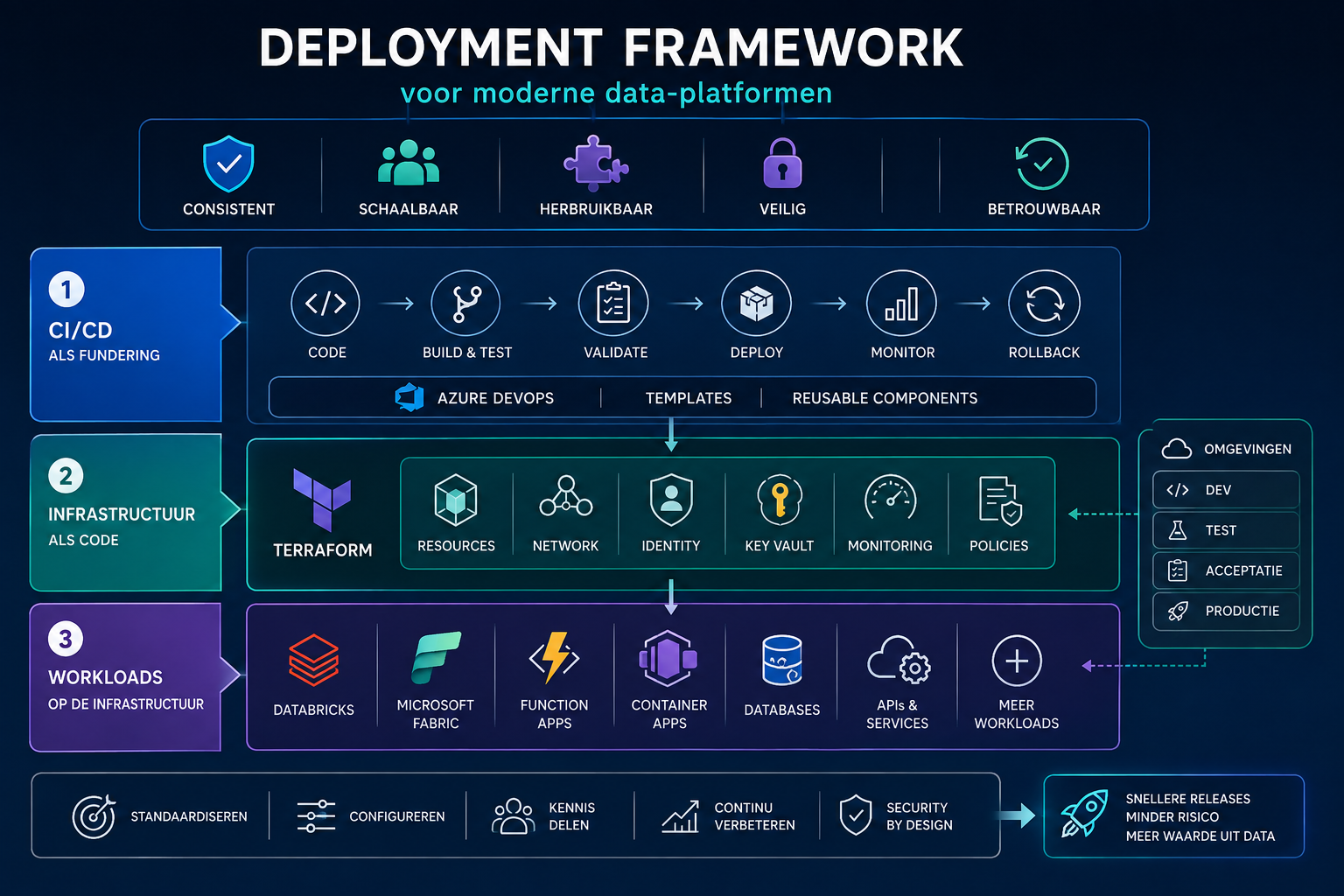Click the Databricks stacked layers icon
Viewport: 1344px width, 896px height.
(x=313, y=661)
